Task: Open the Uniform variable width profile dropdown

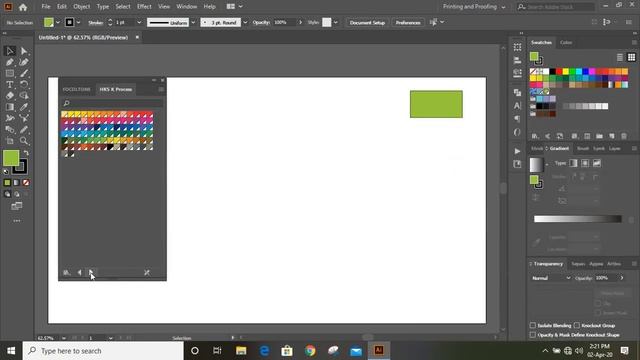Action: click(193, 22)
